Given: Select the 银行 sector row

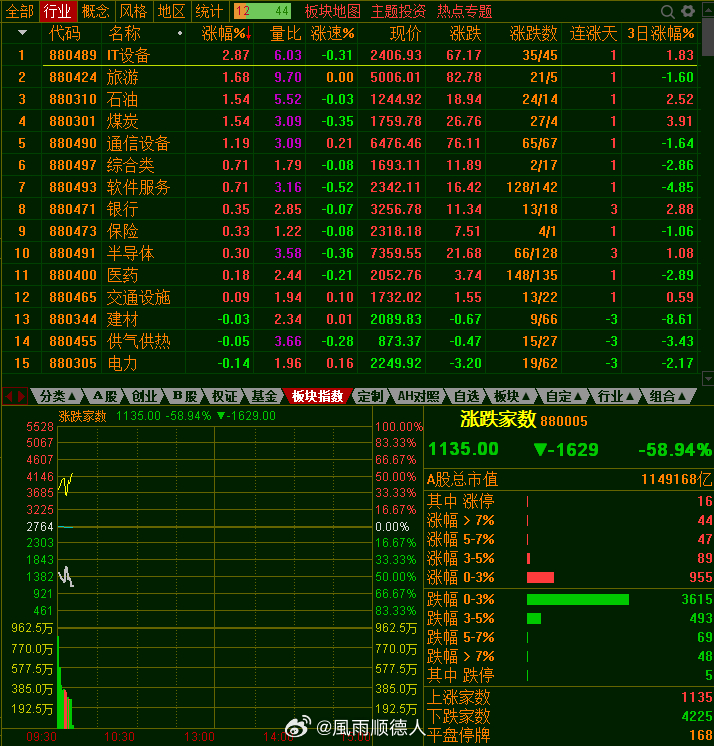Looking at the screenshot, I should pyautogui.click(x=350, y=209).
